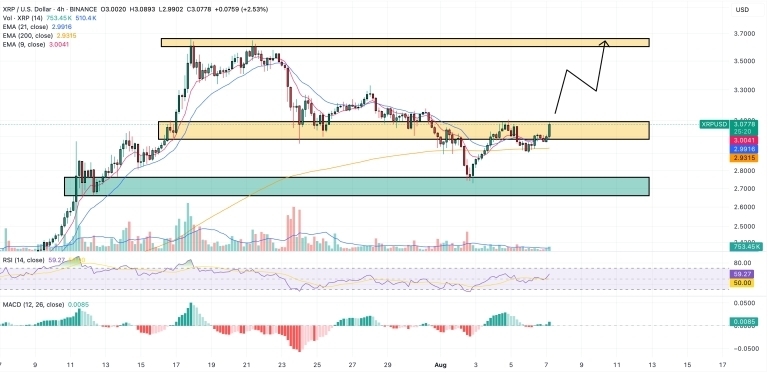Click the orange 2.9315 EMA price tag
The width and height of the screenshot is (768, 373).
click(744, 158)
